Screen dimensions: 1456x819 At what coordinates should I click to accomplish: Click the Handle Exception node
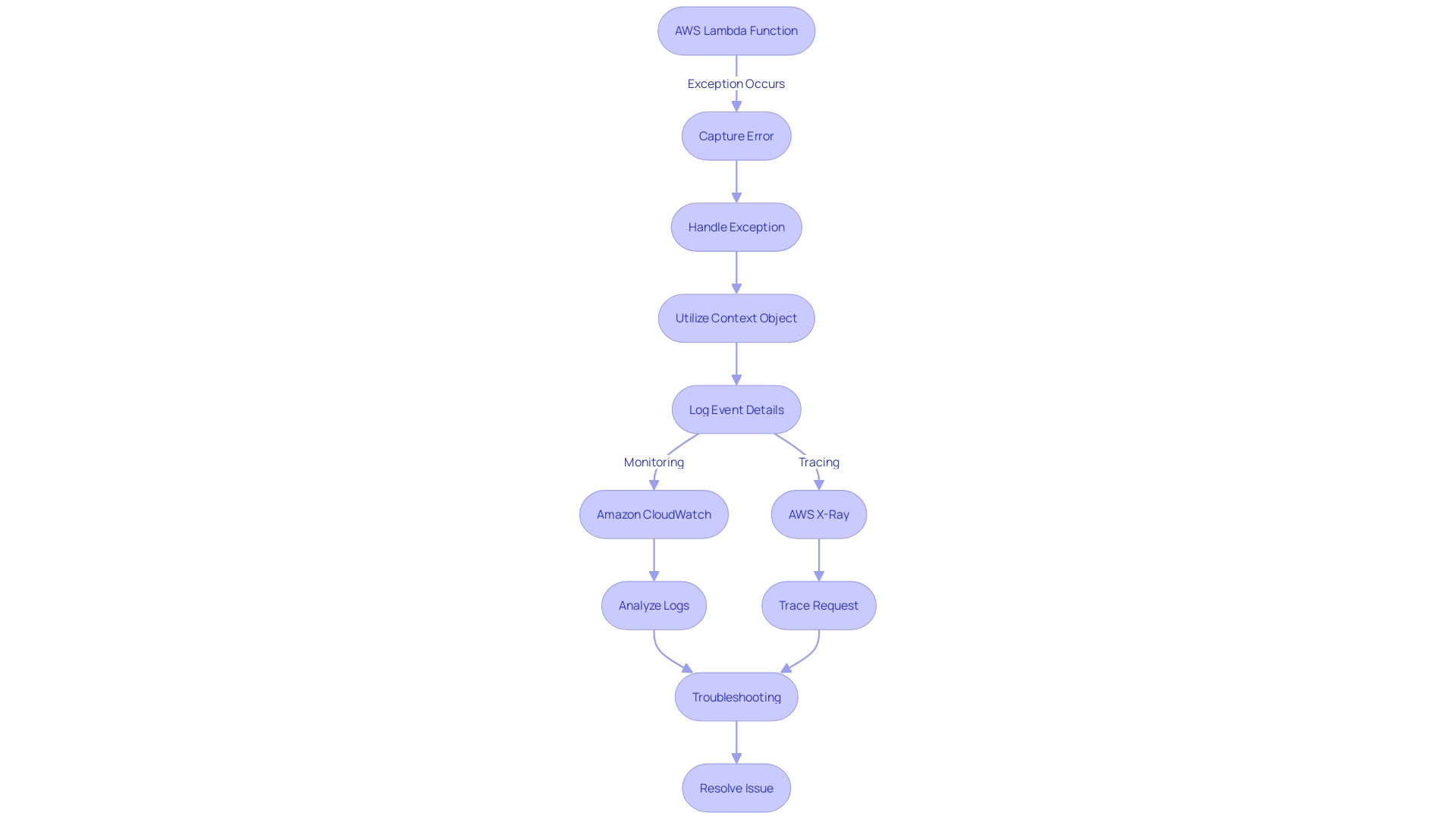(736, 226)
